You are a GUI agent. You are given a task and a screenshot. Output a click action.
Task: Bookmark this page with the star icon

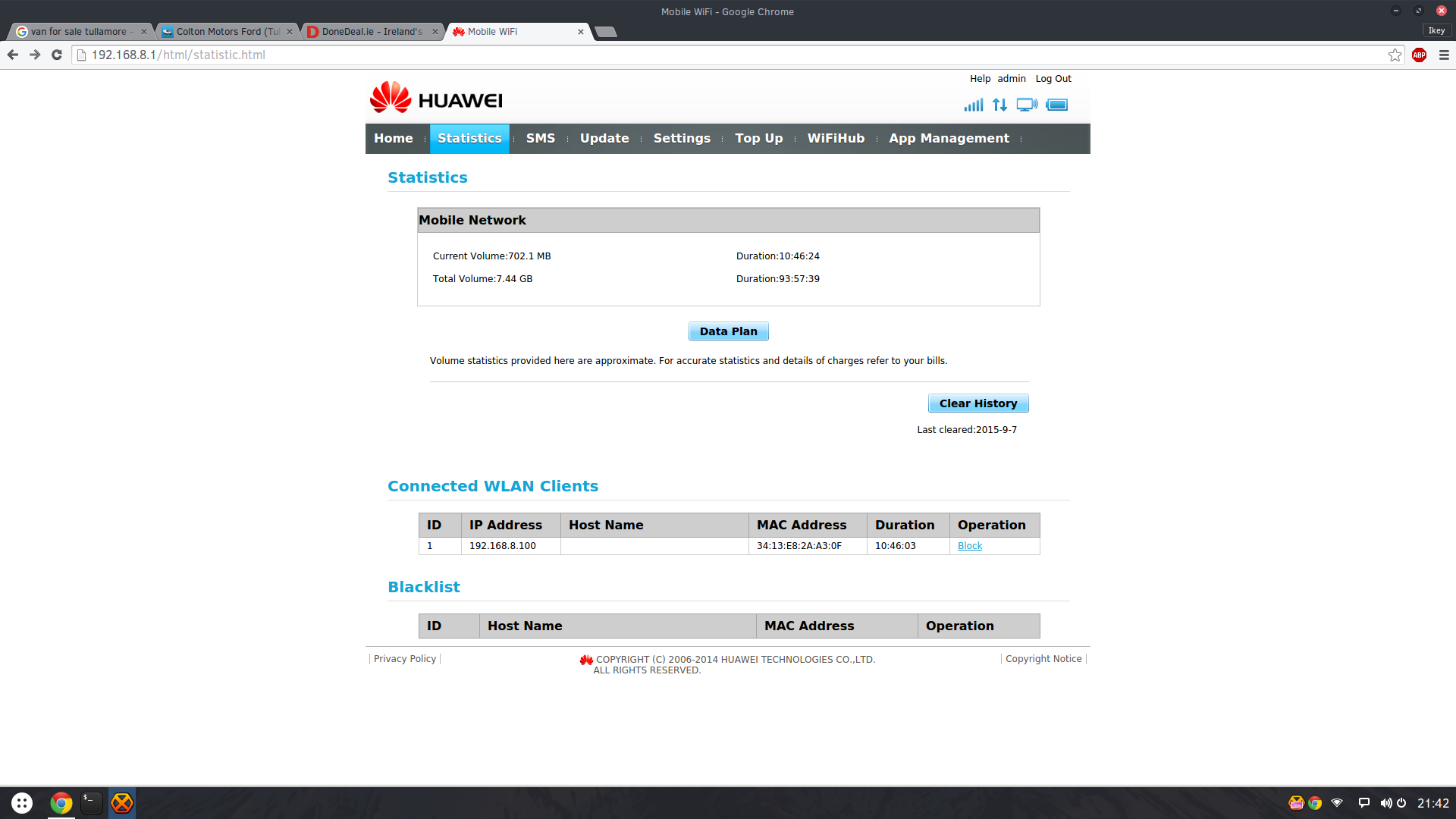tap(1395, 55)
